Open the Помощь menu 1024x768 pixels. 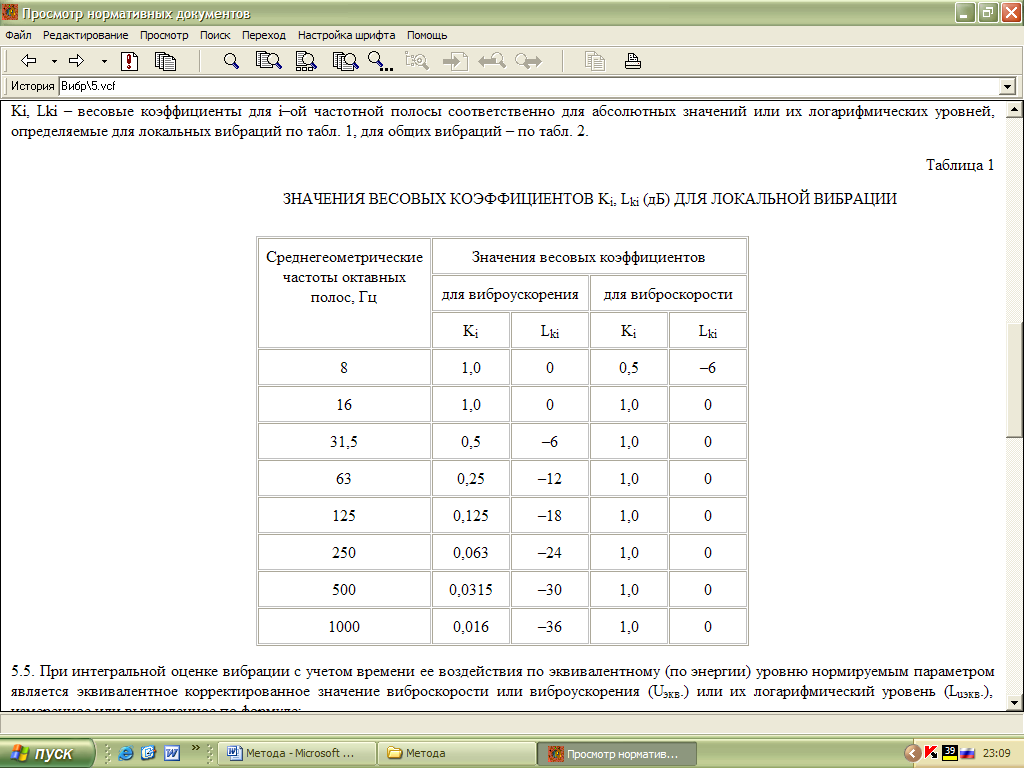coord(427,35)
